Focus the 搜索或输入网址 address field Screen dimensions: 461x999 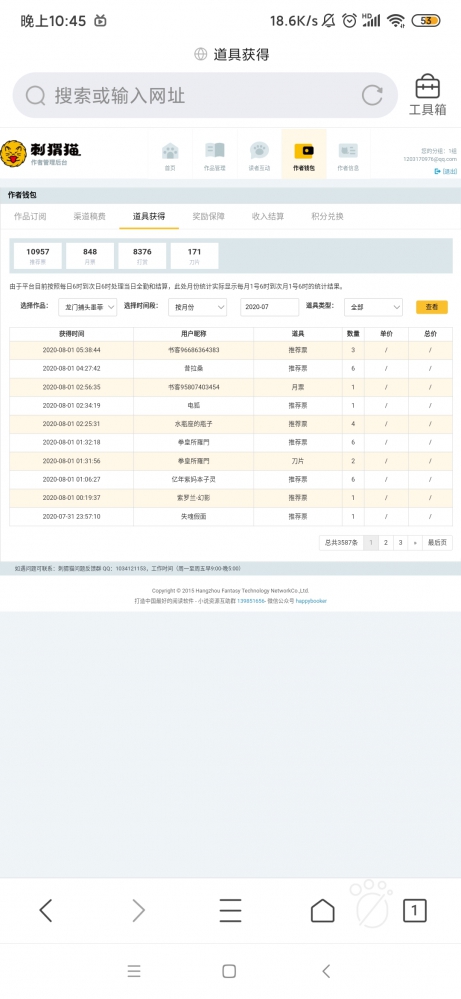click(x=204, y=96)
